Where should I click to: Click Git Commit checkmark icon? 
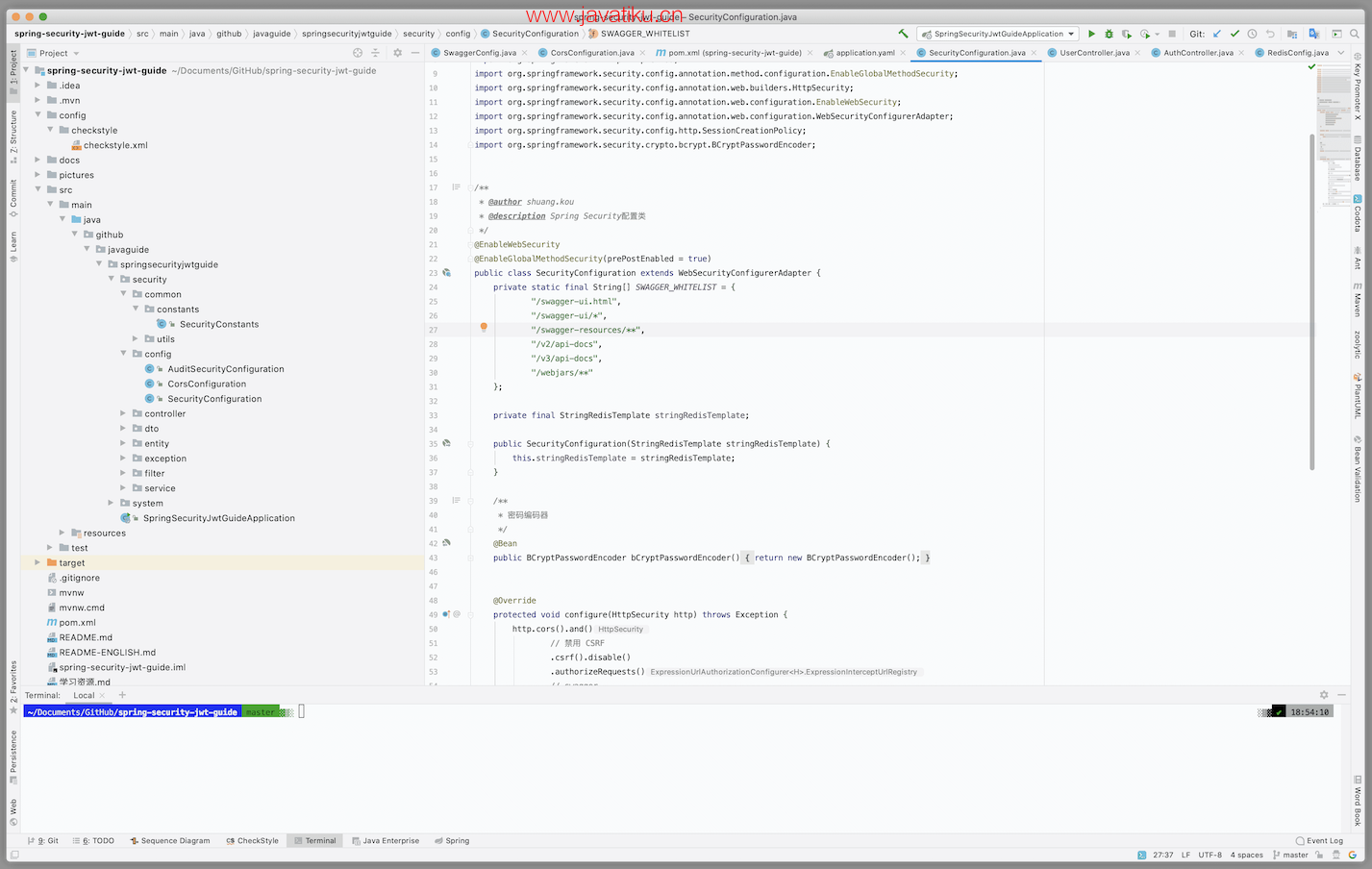[x=1235, y=34]
